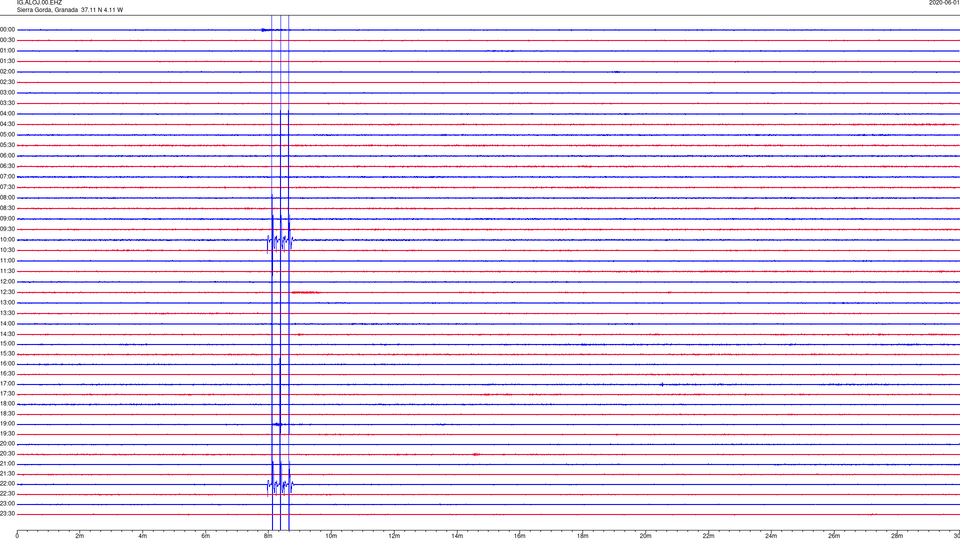Screen dimensions: 960x540
Task: Select the 04:00 trace time label
Action: [x=7, y=113]
